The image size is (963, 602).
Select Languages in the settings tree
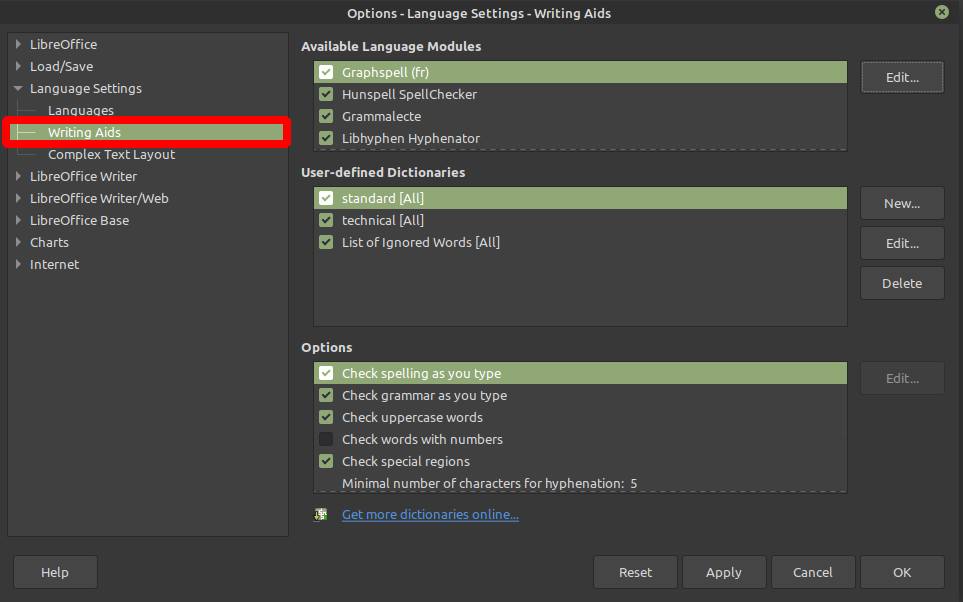pyautogui.click(x=81, y=111)
